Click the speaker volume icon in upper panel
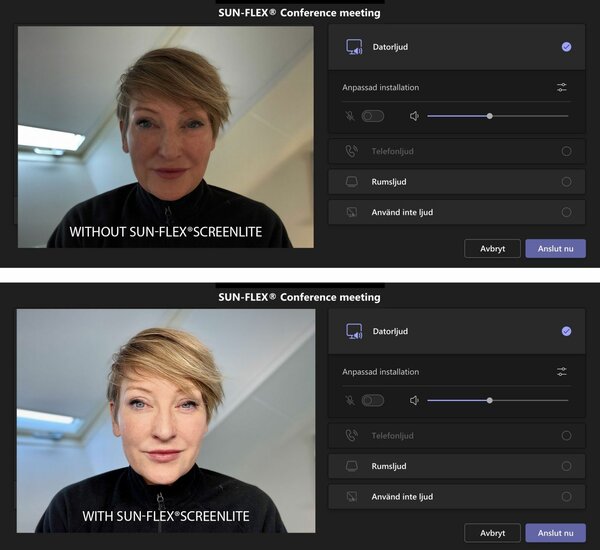 coord(414,116)
